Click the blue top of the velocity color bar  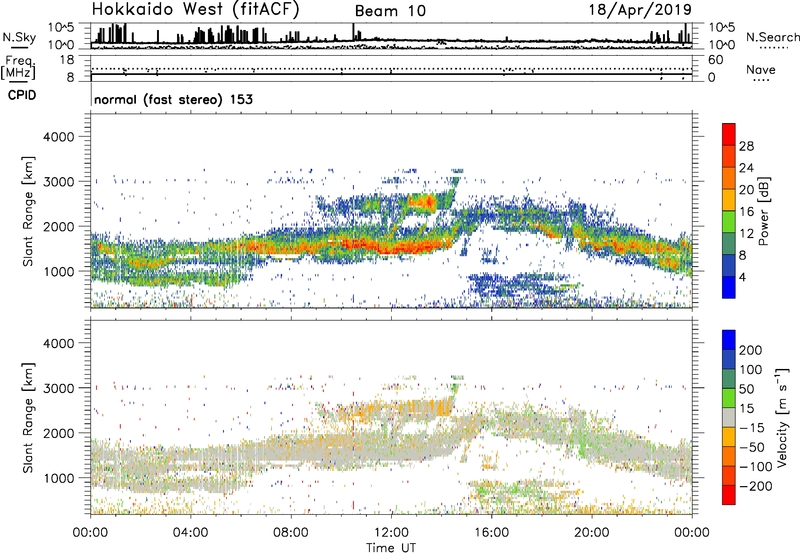(729, 340)
